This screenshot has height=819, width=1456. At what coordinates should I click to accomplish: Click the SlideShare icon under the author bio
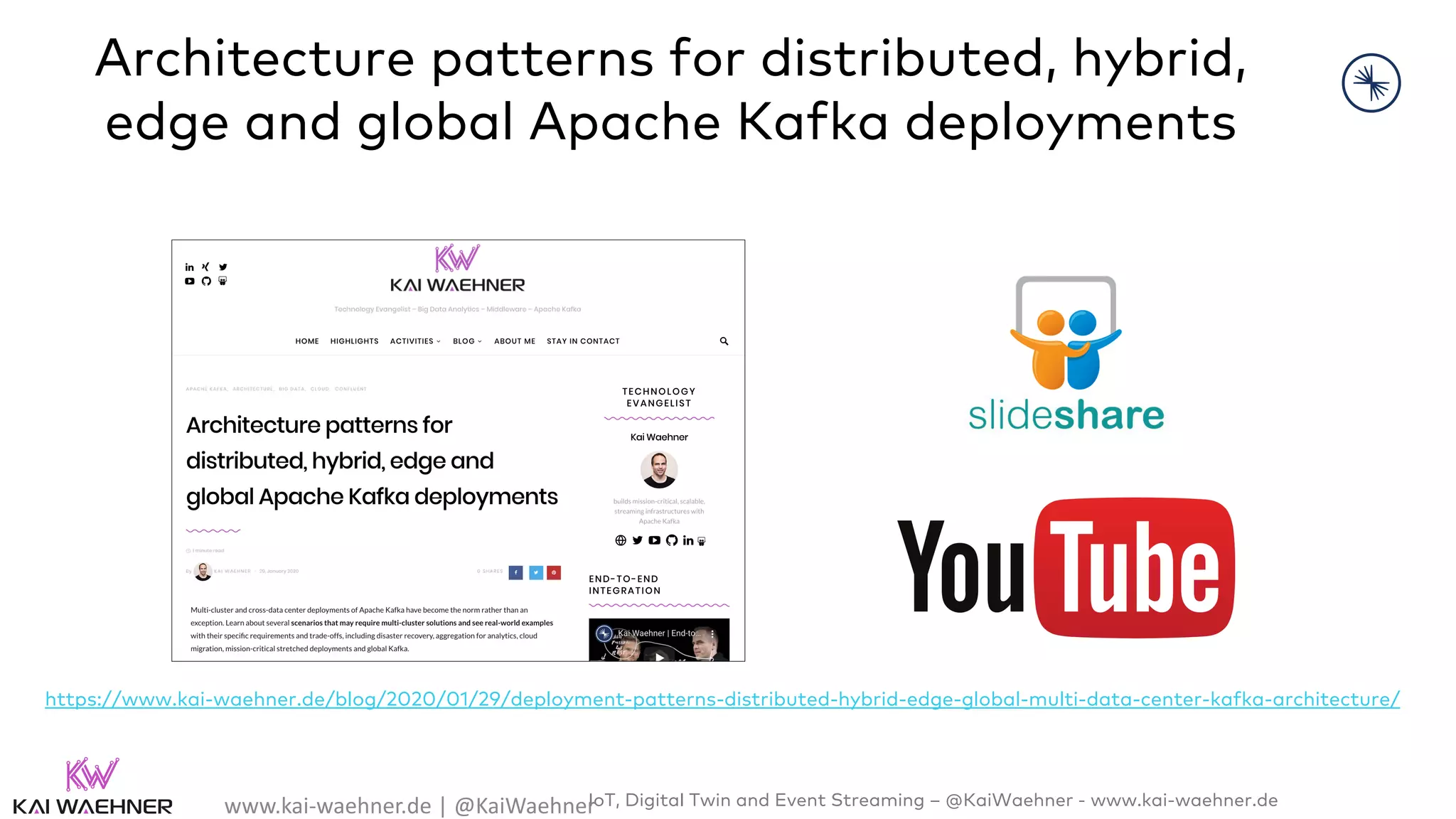pyautogui.click(x=702, y=541)
